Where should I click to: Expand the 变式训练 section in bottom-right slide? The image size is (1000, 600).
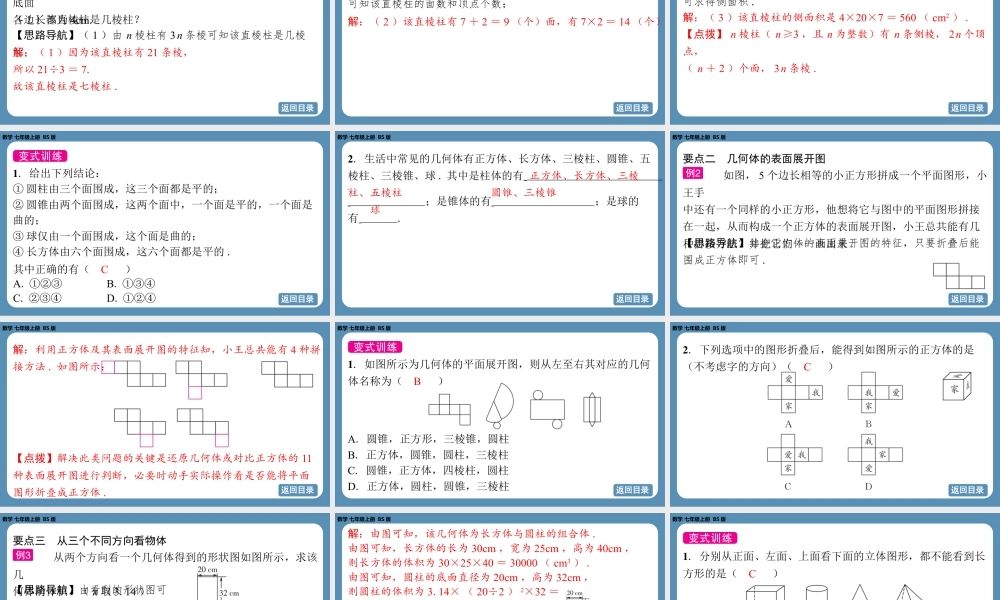(712, 537)
